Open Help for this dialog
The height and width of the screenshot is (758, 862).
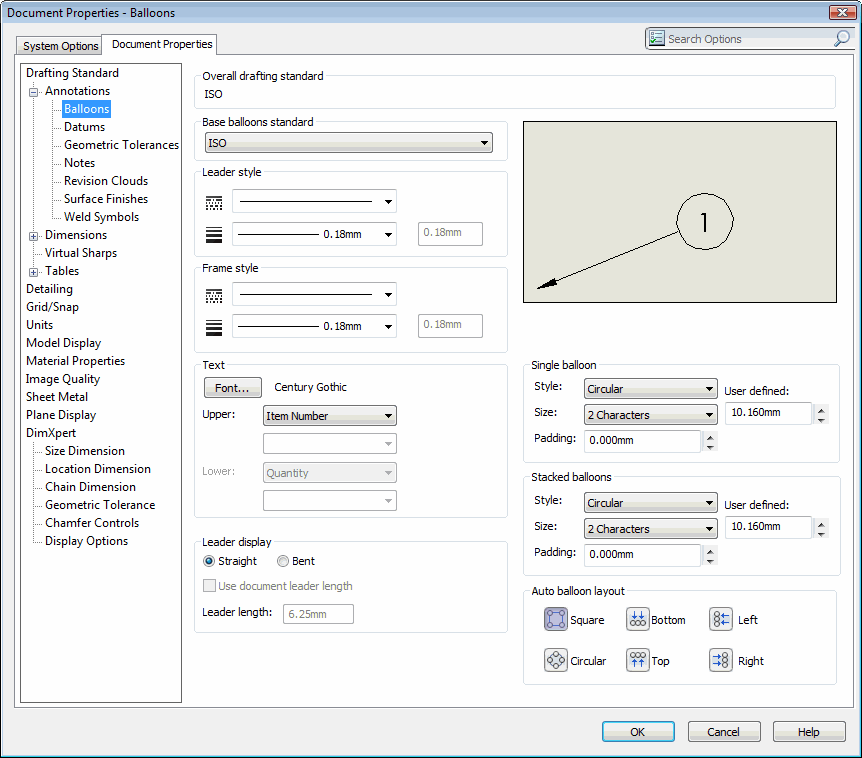tap(809, 732)
